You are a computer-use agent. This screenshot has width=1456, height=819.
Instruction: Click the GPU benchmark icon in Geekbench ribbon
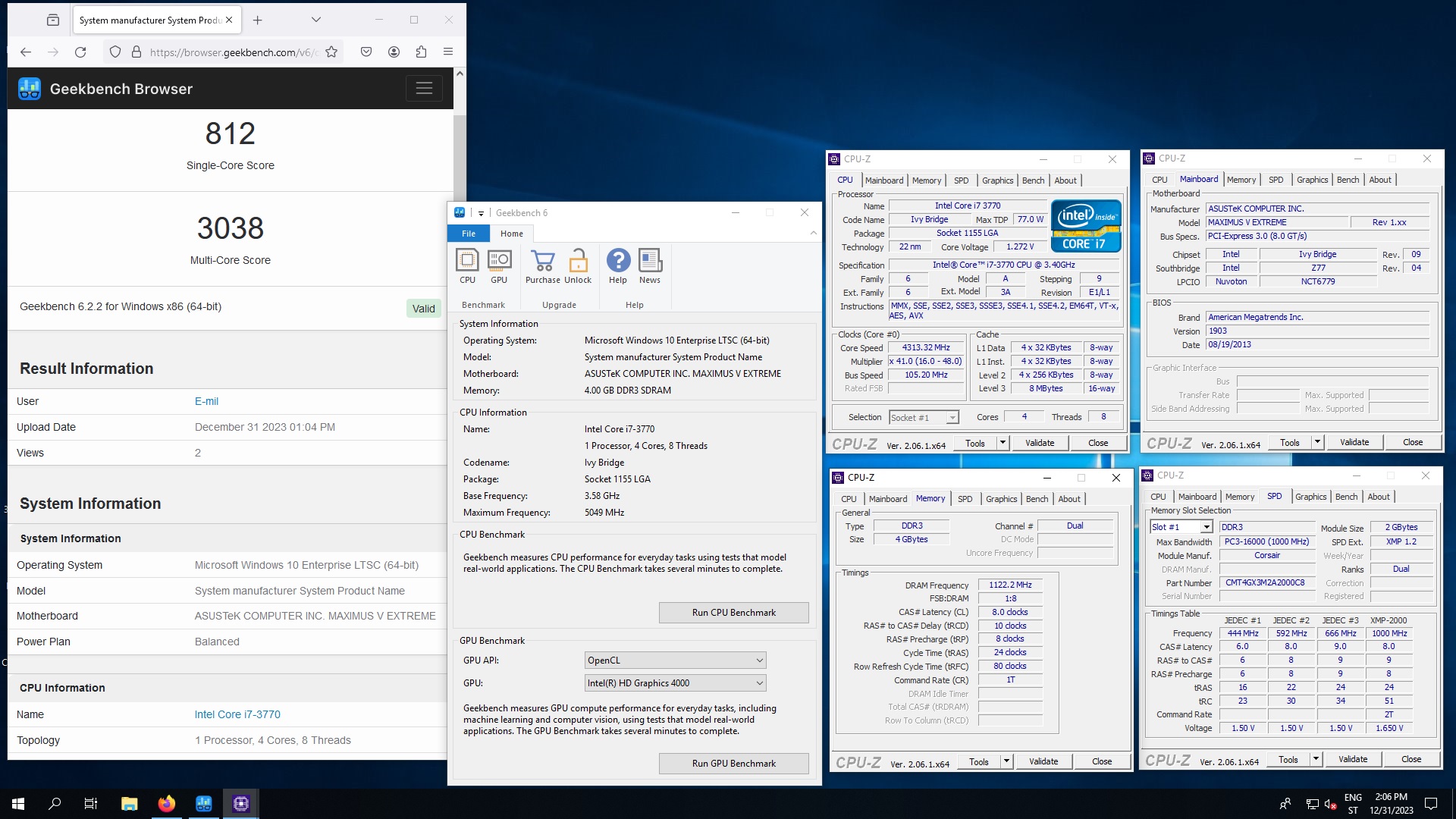[499, 266]
